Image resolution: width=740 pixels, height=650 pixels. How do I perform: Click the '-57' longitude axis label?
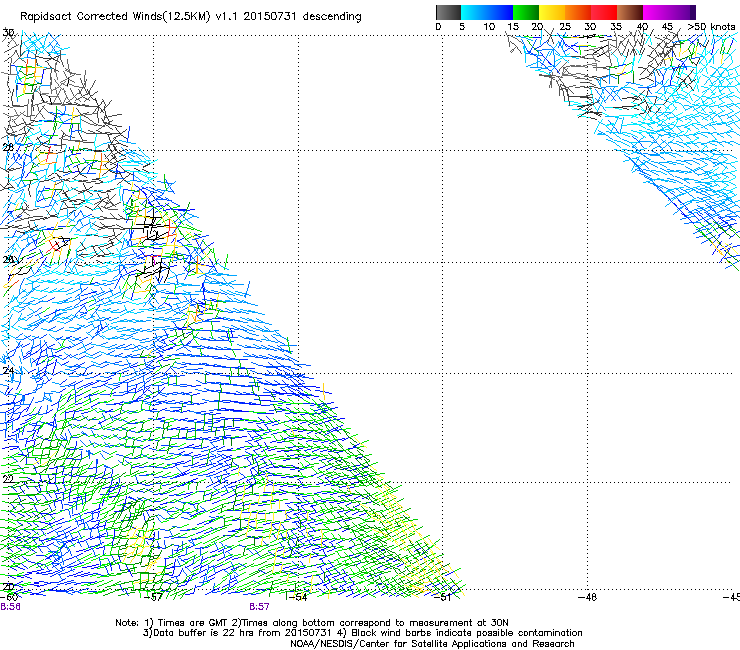coord(153,597)
